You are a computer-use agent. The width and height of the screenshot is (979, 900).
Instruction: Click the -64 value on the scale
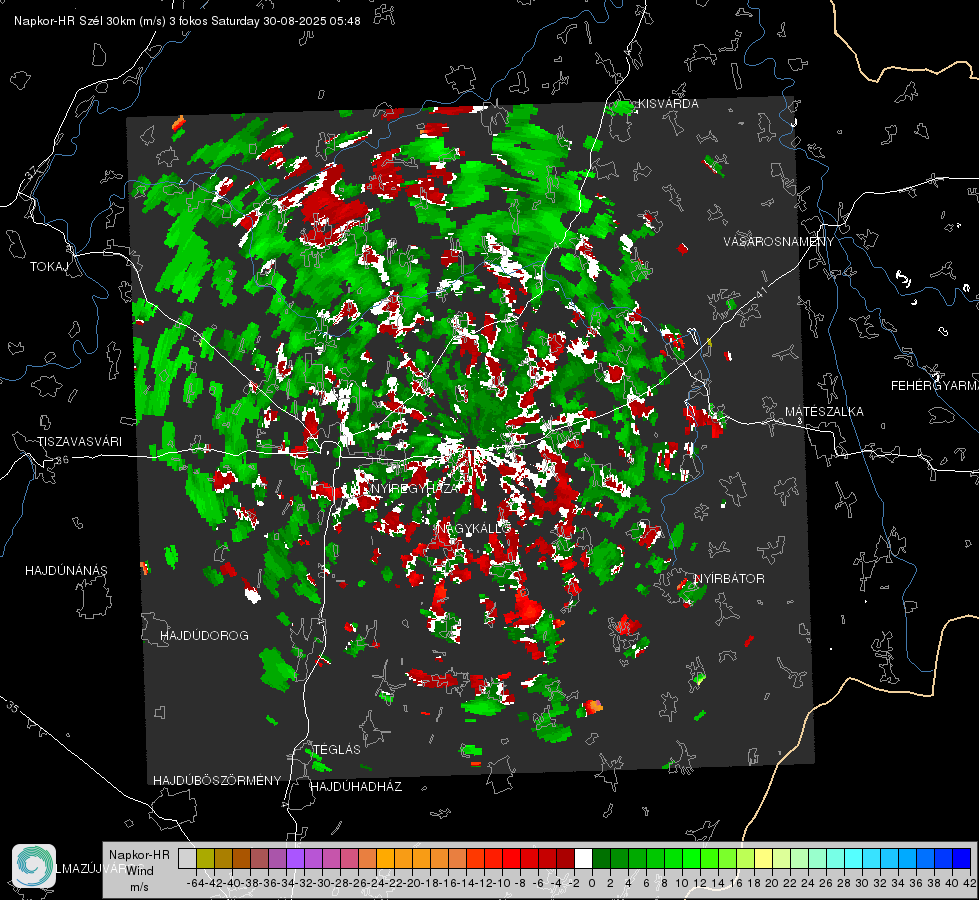coord(196,883)
